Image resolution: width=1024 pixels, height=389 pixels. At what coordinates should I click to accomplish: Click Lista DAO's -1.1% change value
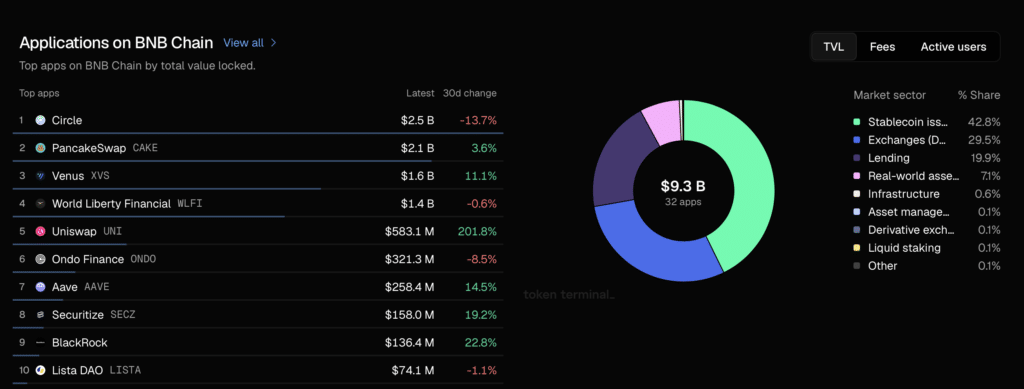point(482,370)
